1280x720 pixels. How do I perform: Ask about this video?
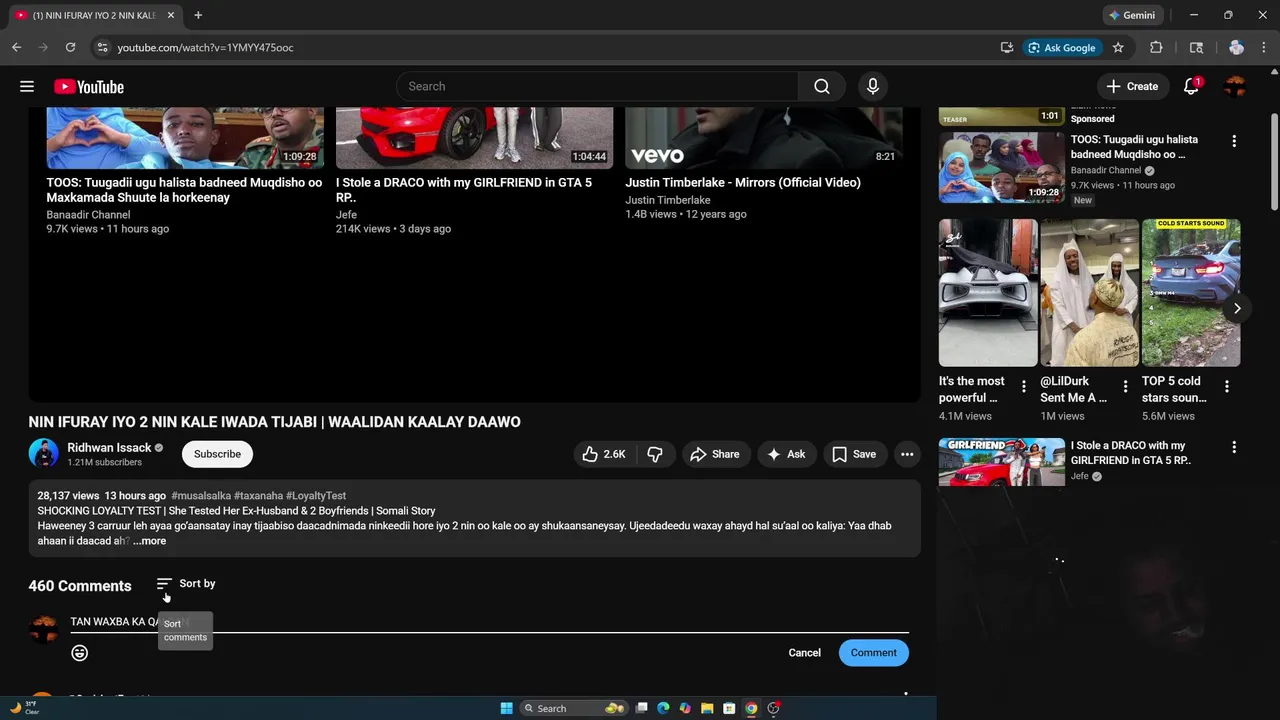coord(786,454)
